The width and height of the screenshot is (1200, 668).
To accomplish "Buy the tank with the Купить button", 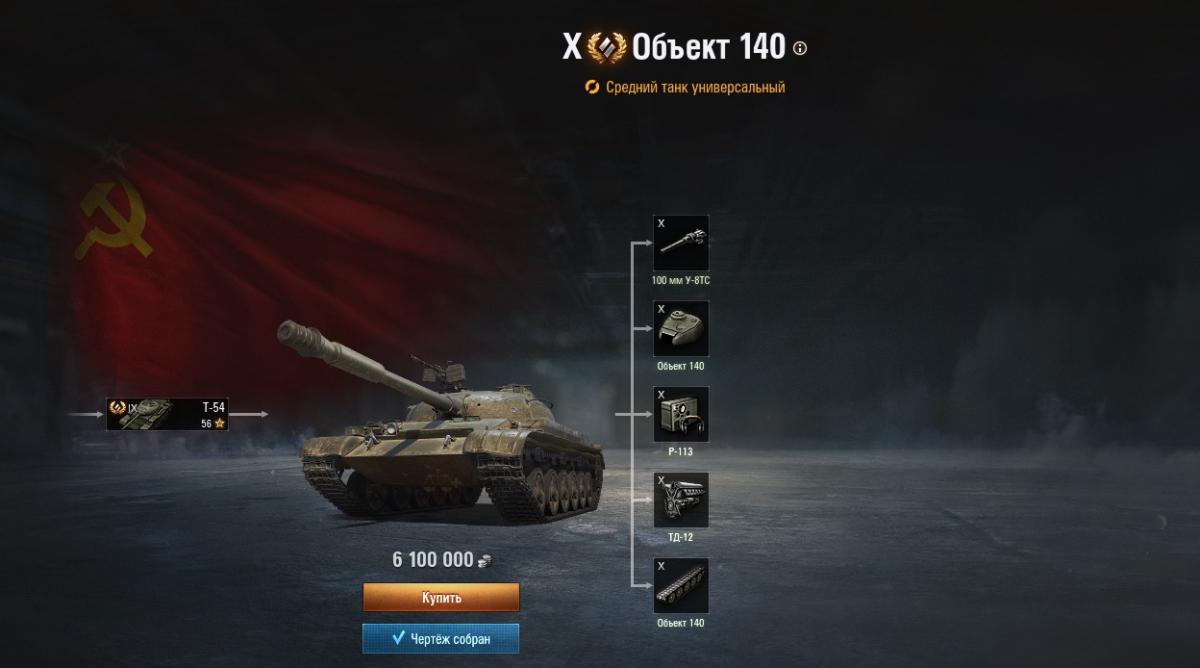I will [x=441, y=597].
